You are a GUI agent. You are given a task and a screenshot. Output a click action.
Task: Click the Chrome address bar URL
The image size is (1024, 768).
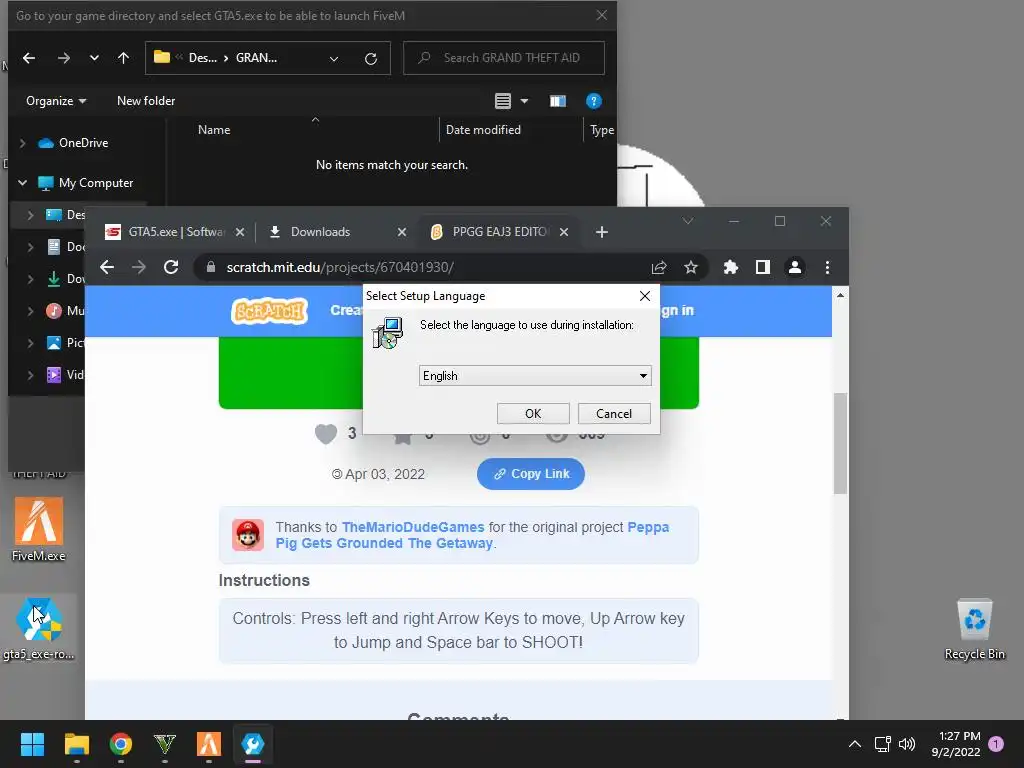click(x=340, y=267)
